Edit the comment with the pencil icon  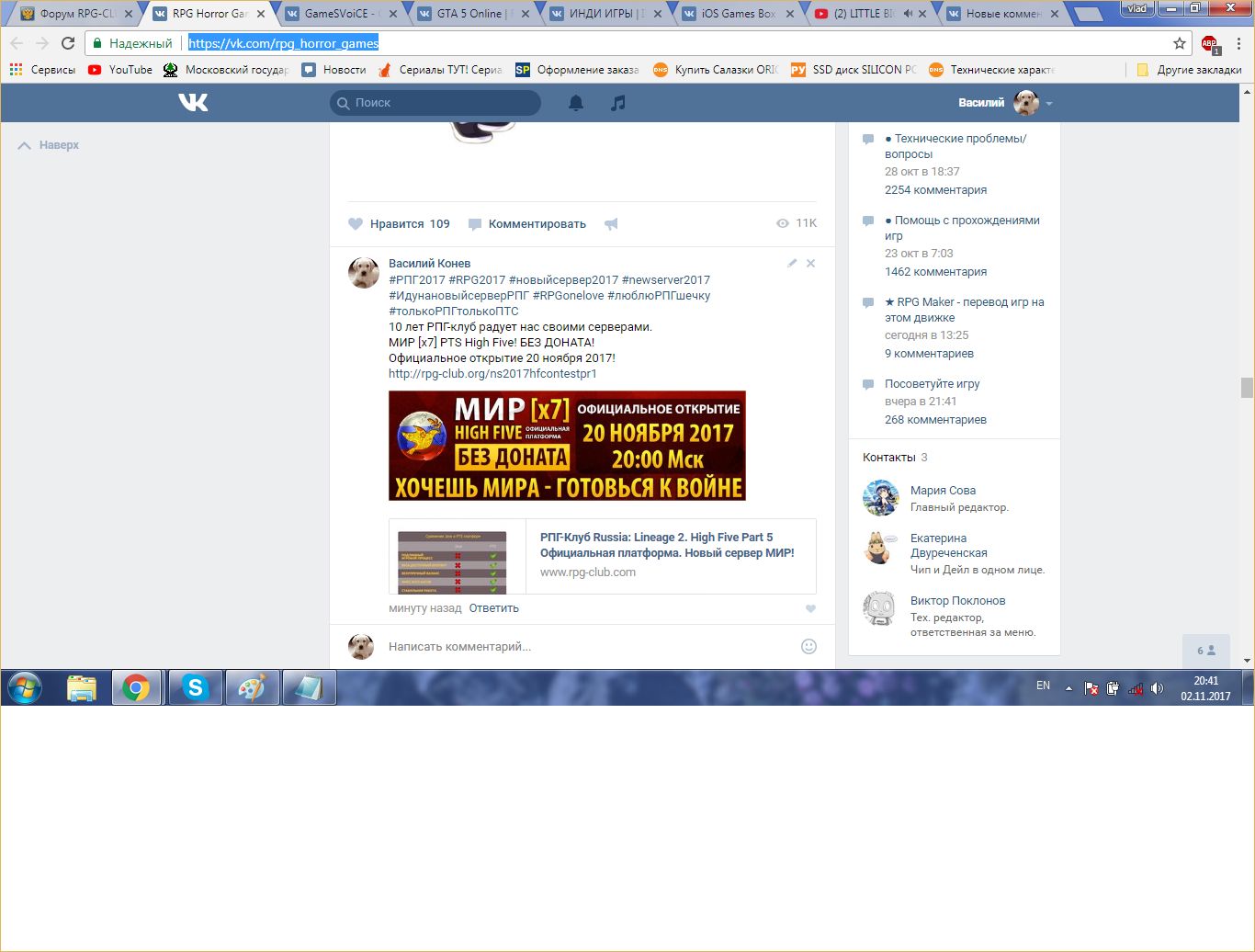pyautogui.click(x=792, y=263)
